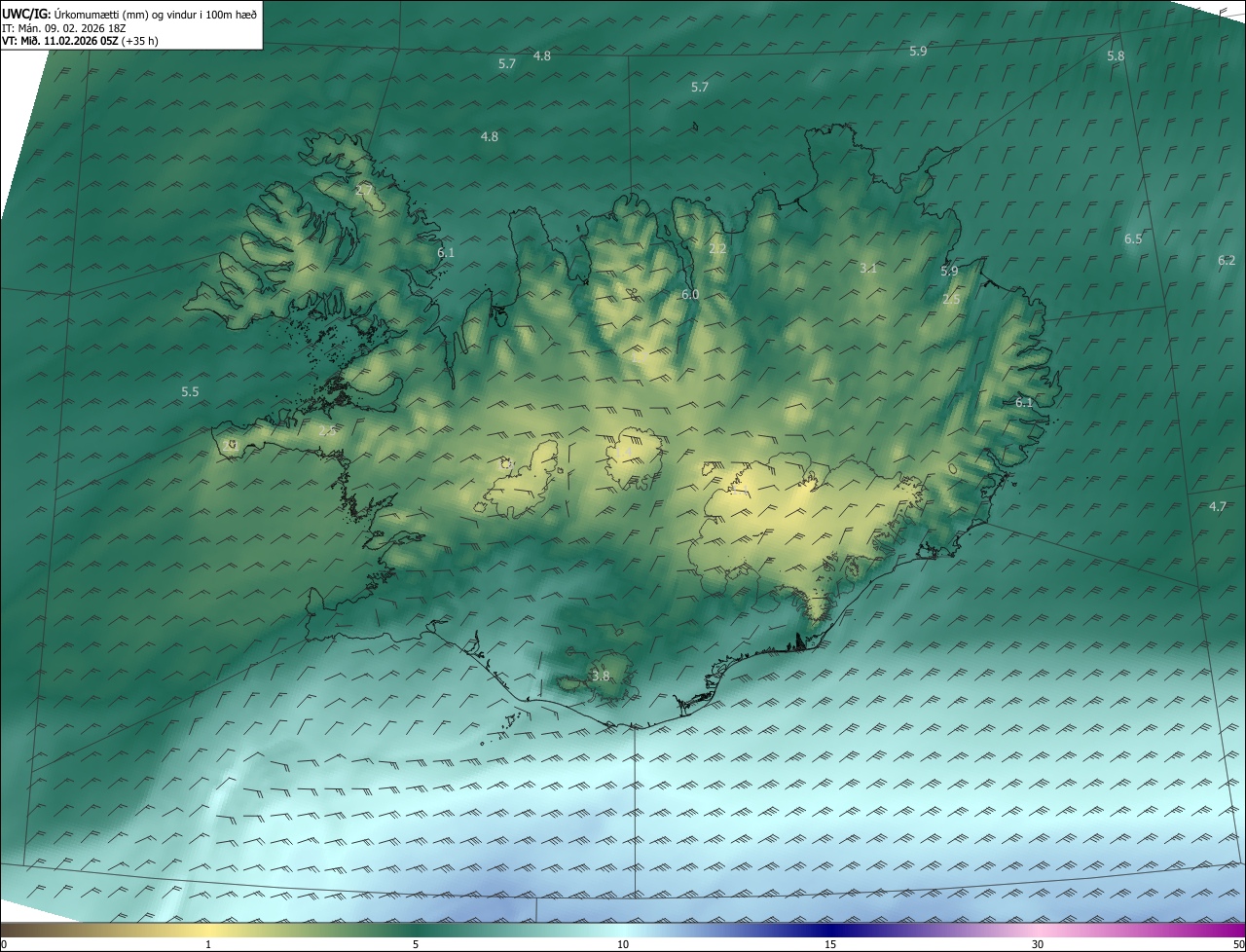Select the 5.8 value label

pos(1116,56)
